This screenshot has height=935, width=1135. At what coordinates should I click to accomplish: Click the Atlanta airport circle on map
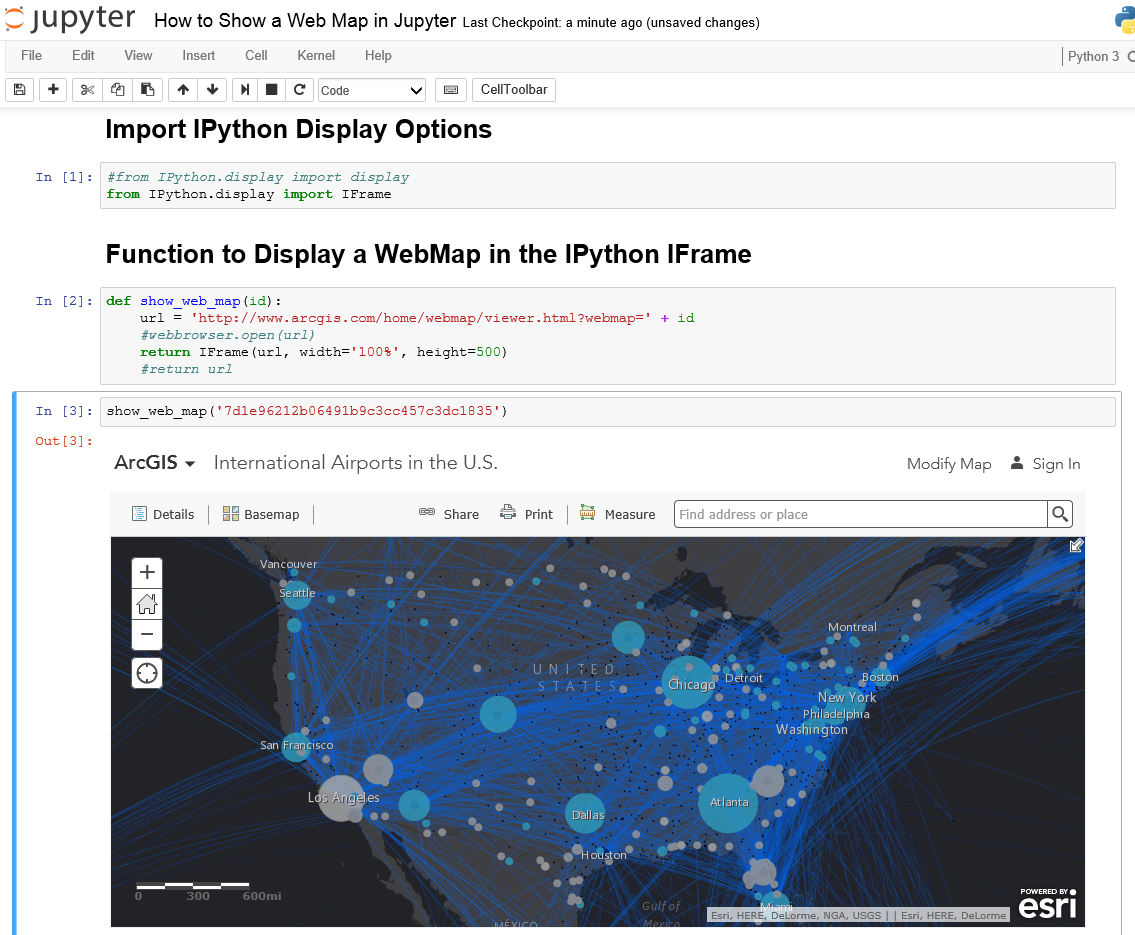pyautogui.click(x=727, y=803)
